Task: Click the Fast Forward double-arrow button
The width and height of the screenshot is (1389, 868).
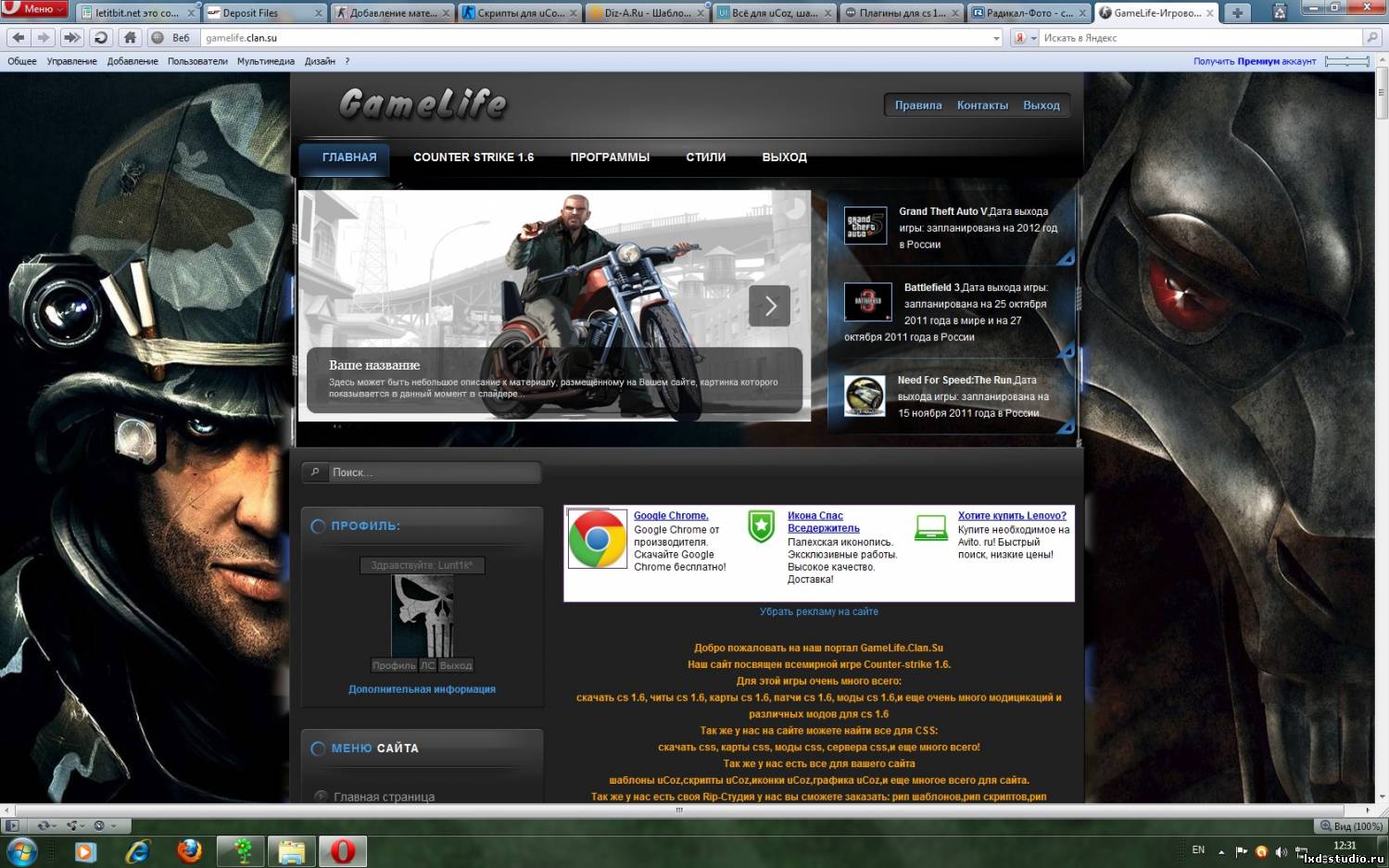Action: (x=72, y=38)
